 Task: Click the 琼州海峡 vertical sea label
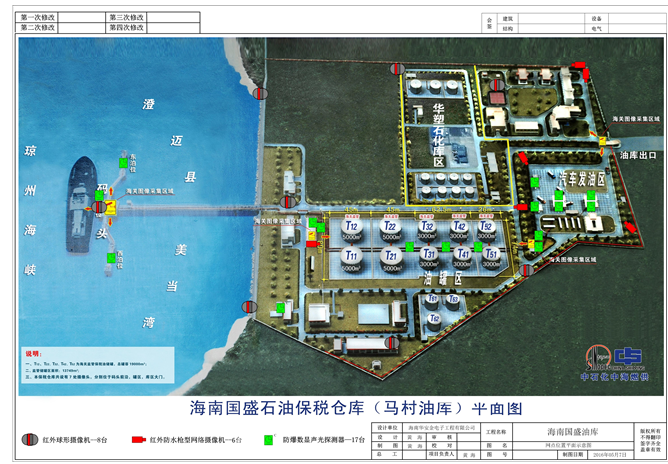[30, 210]
